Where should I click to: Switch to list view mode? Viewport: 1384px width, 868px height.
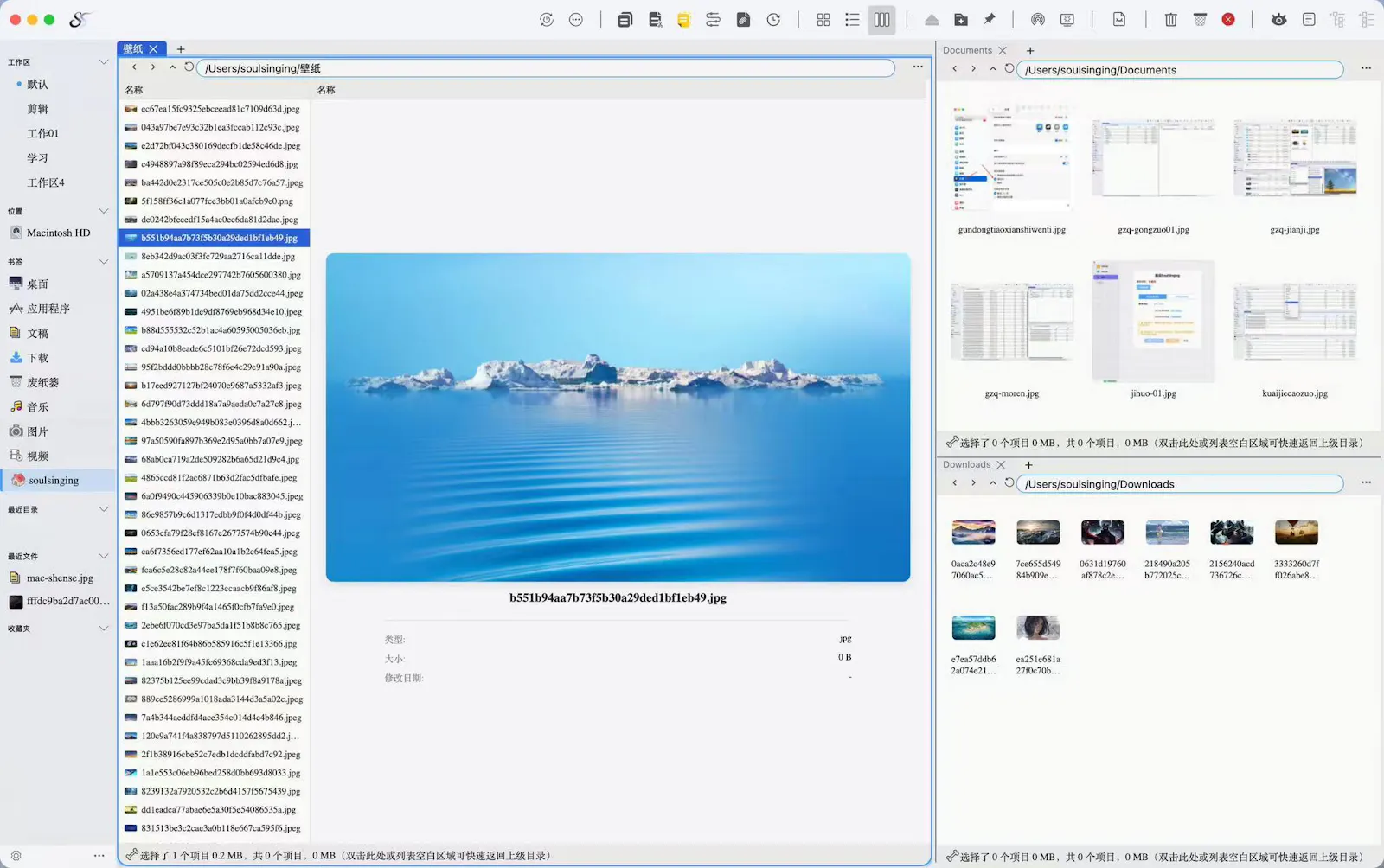coord(852,20)
